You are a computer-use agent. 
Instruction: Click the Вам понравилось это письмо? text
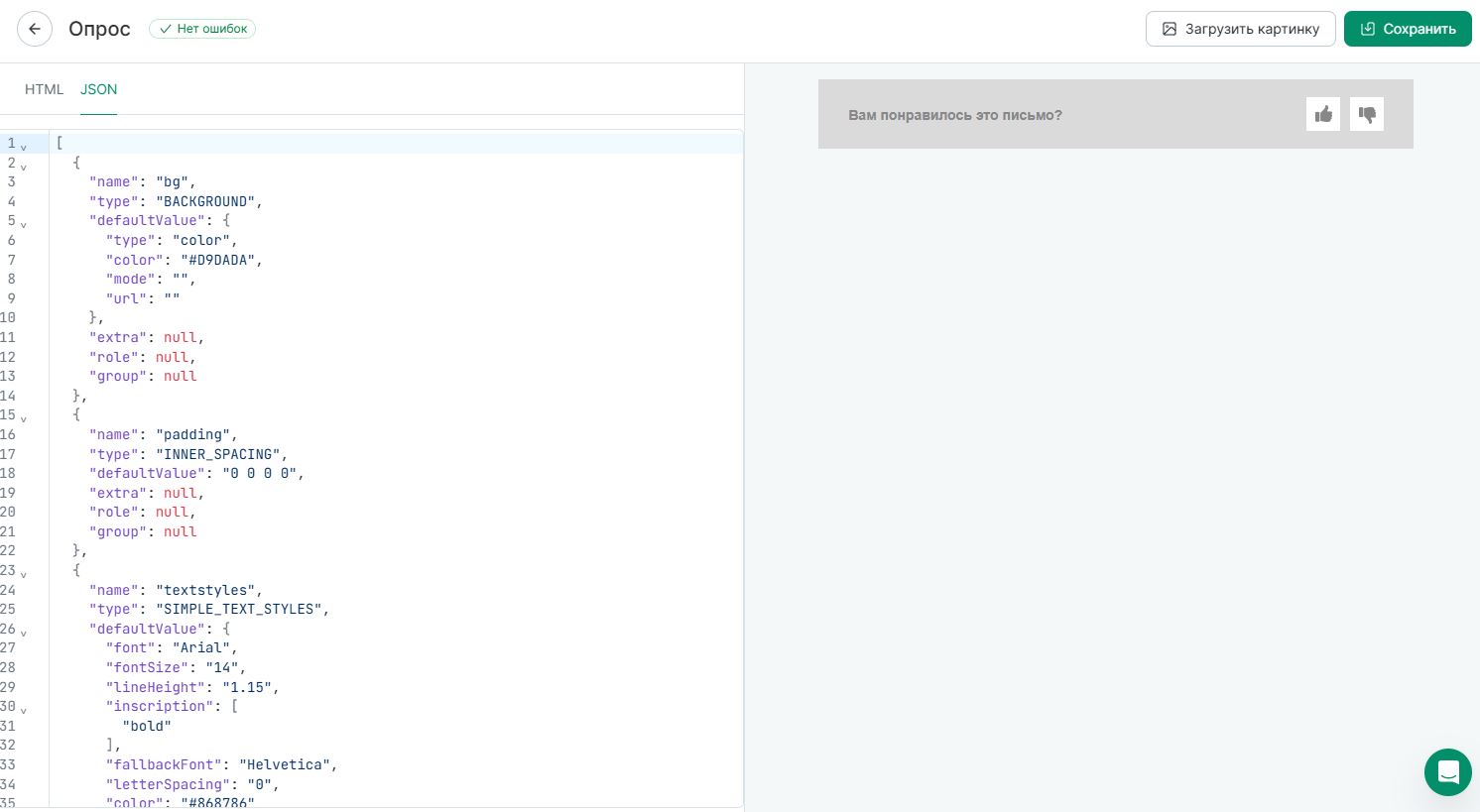pos(955,115)
